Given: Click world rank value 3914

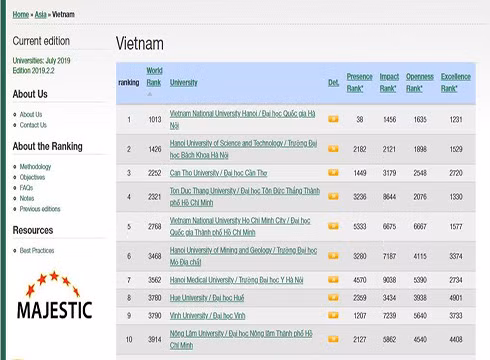Looking at the screenshot, I should click(155, 339).
